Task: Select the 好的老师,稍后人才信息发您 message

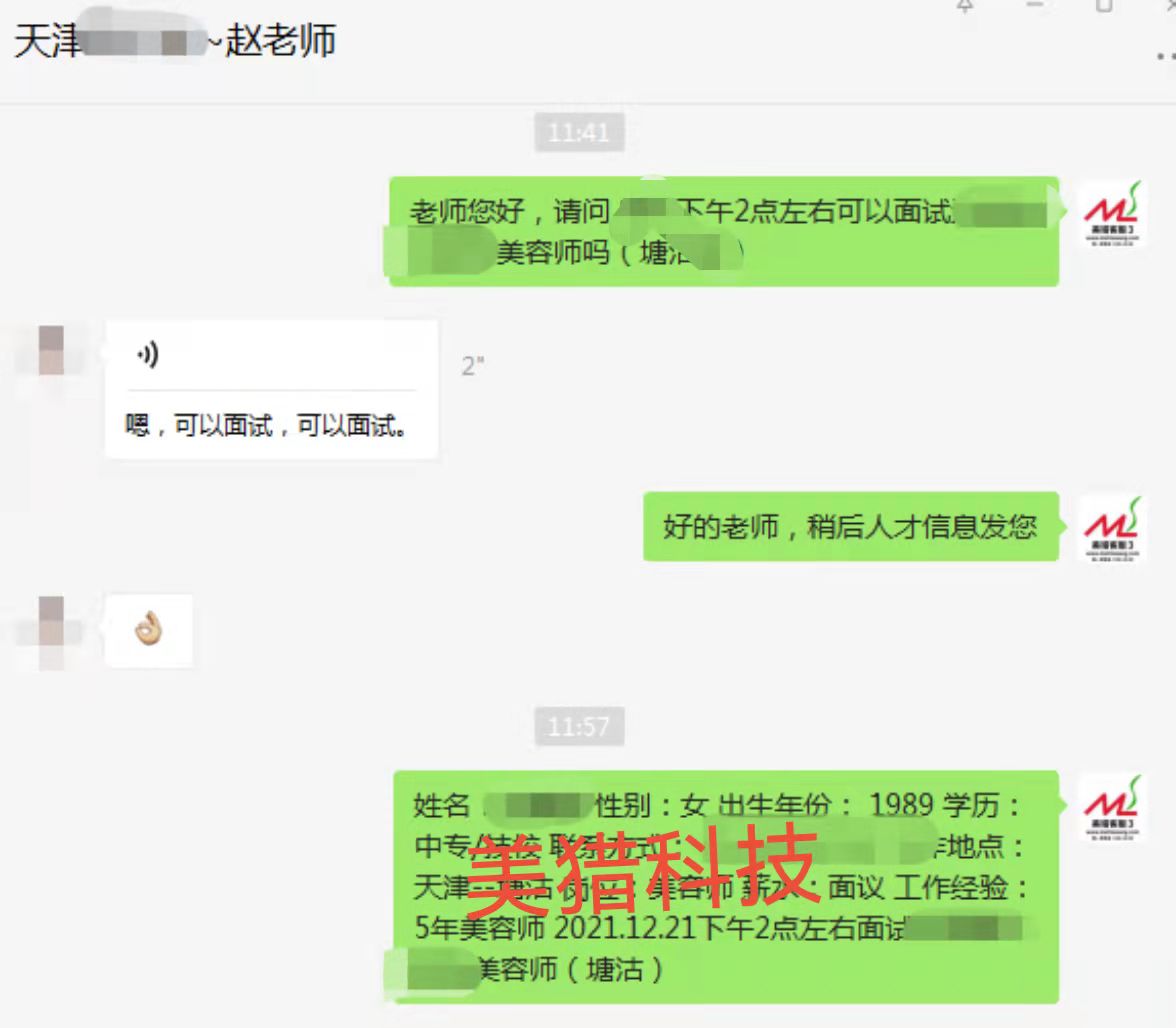Action: (x=850, y=526)
